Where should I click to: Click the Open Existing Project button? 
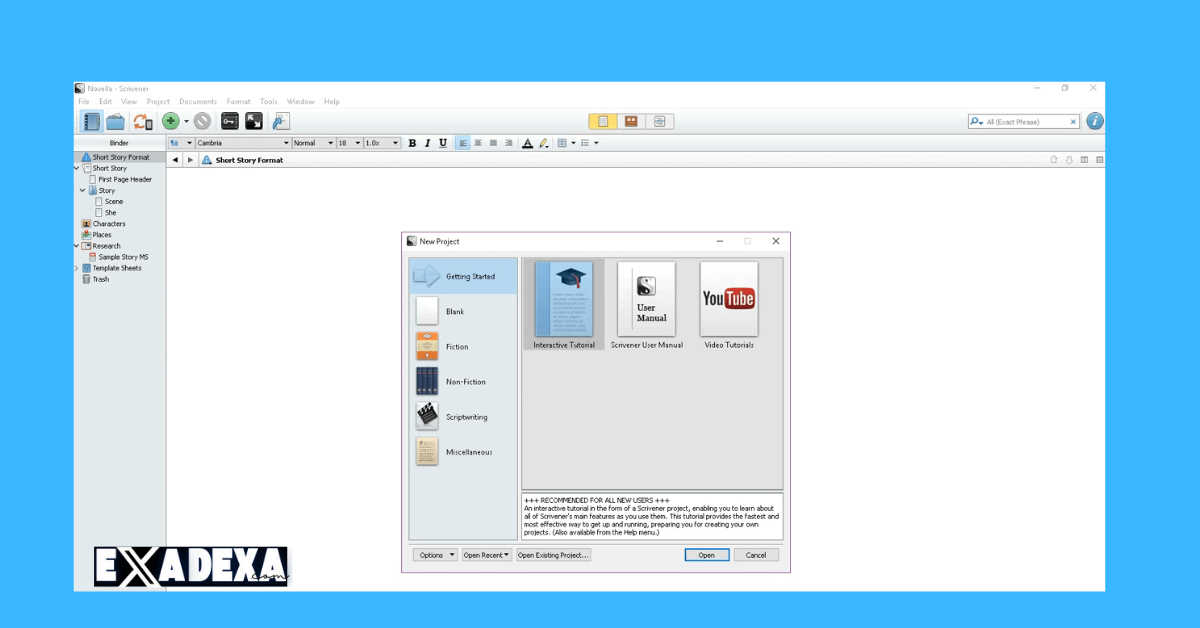click(553, 555)
